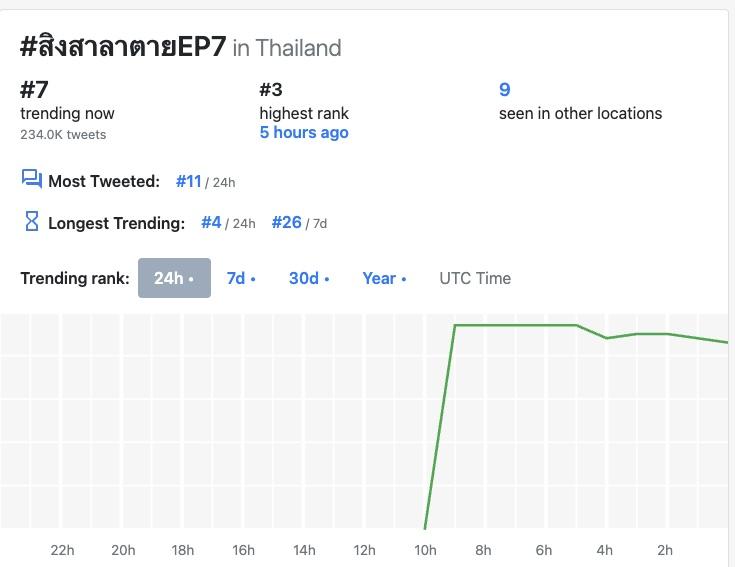The image size is (735, 567).
Task: Click the green trend line plateau on chart
Action: (515, 325)
